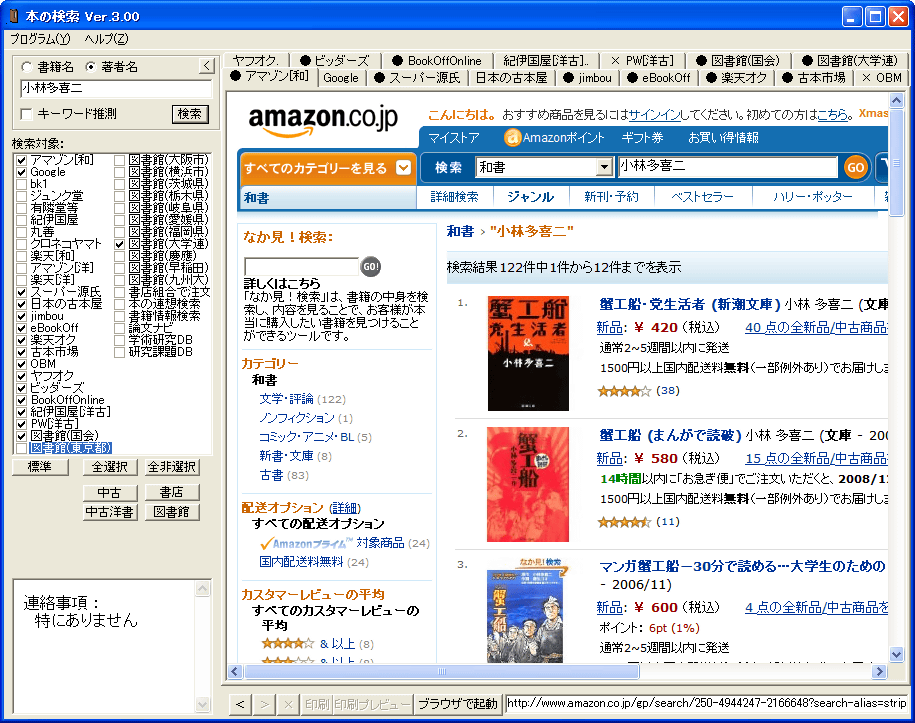The width and height of the screenshot is (915, 723).
Task: Click the amazon.co.jp logo
Action: pyautogui.click(x=323, y=120)
